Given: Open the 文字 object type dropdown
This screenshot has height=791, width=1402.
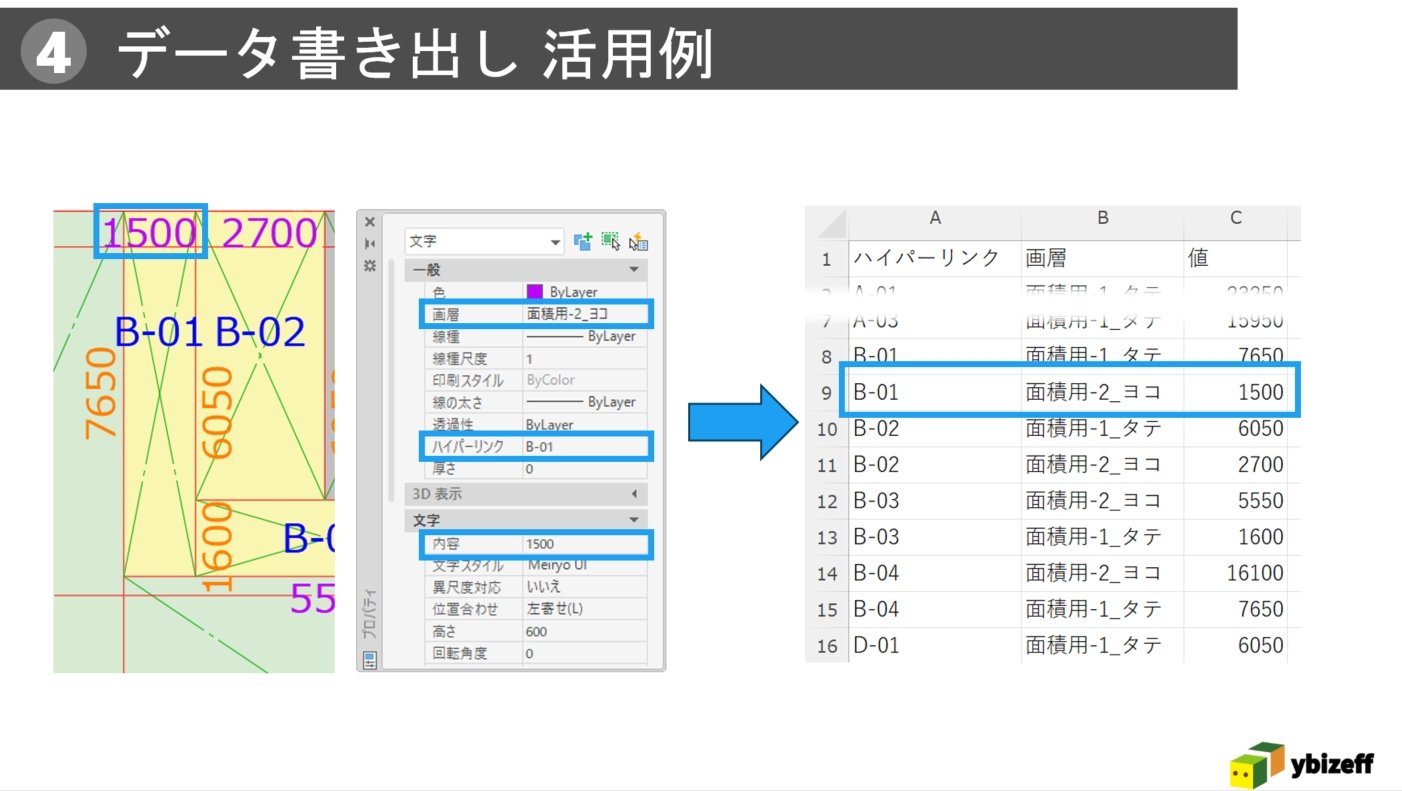Looking at the screenshot, I should click(485, 241).
